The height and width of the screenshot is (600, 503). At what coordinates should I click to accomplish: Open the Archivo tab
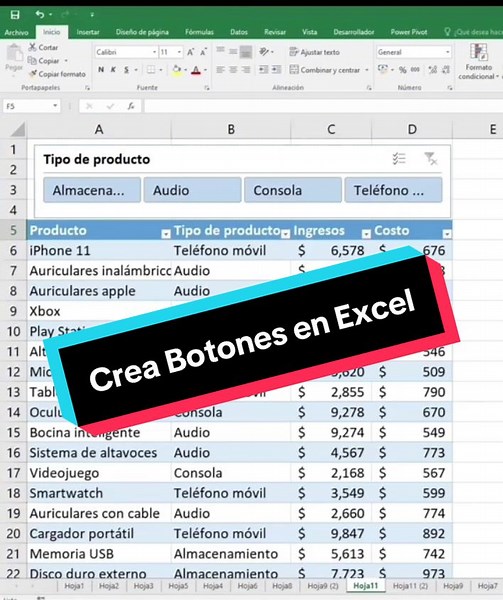point(16,33)
